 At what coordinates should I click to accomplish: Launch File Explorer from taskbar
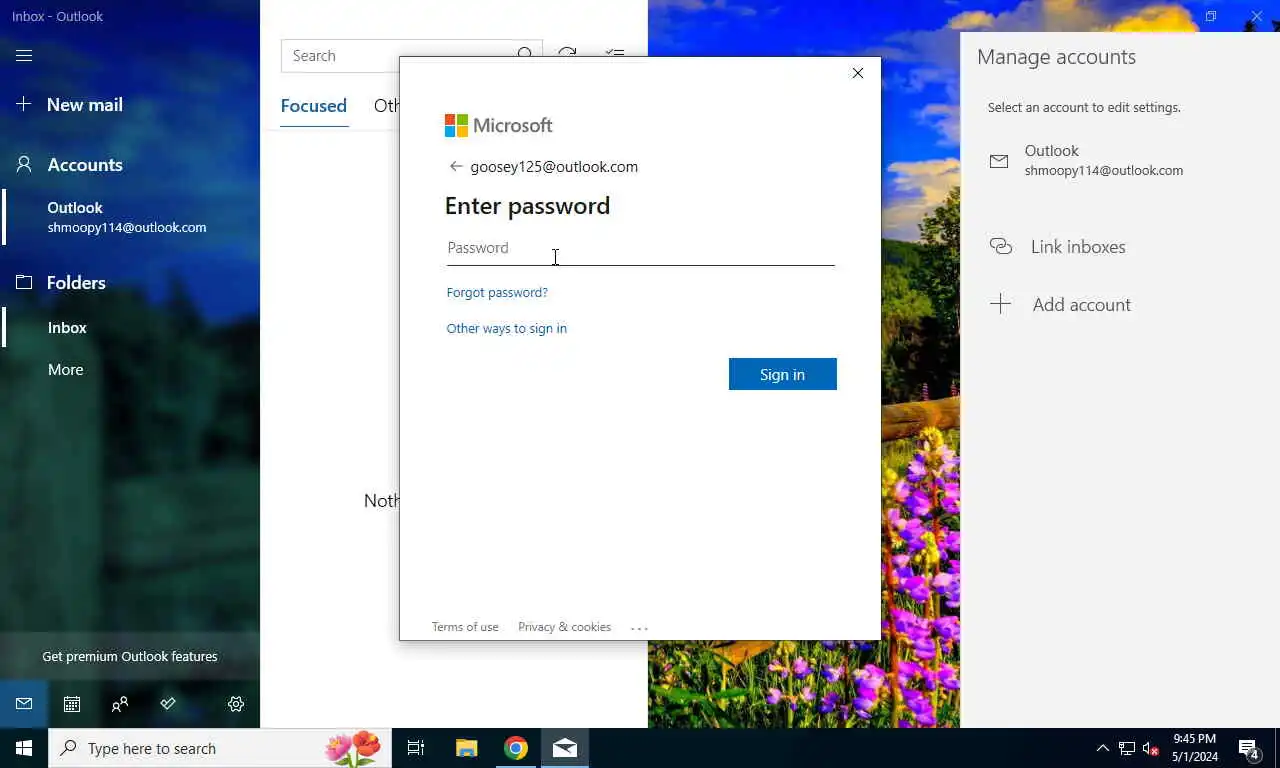tap(466, 748)
